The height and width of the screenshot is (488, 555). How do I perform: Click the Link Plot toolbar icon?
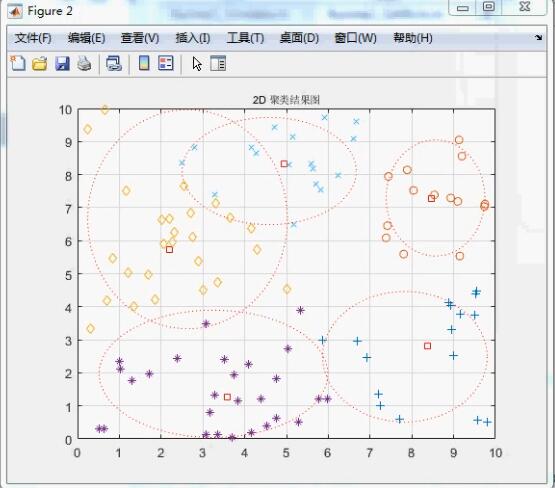[114, 64]
